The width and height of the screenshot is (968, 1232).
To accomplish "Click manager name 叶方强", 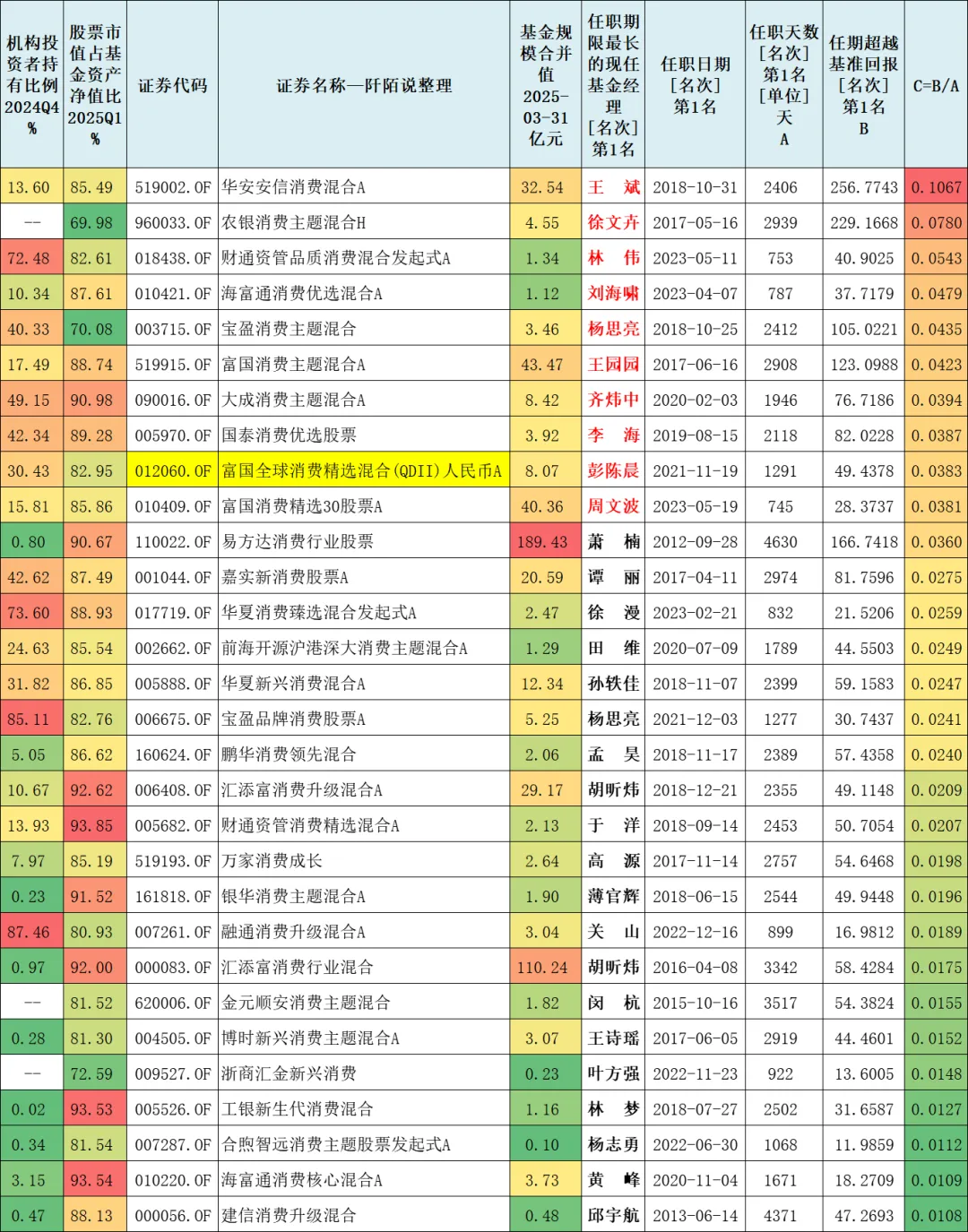I will [x=613, y=1073].
